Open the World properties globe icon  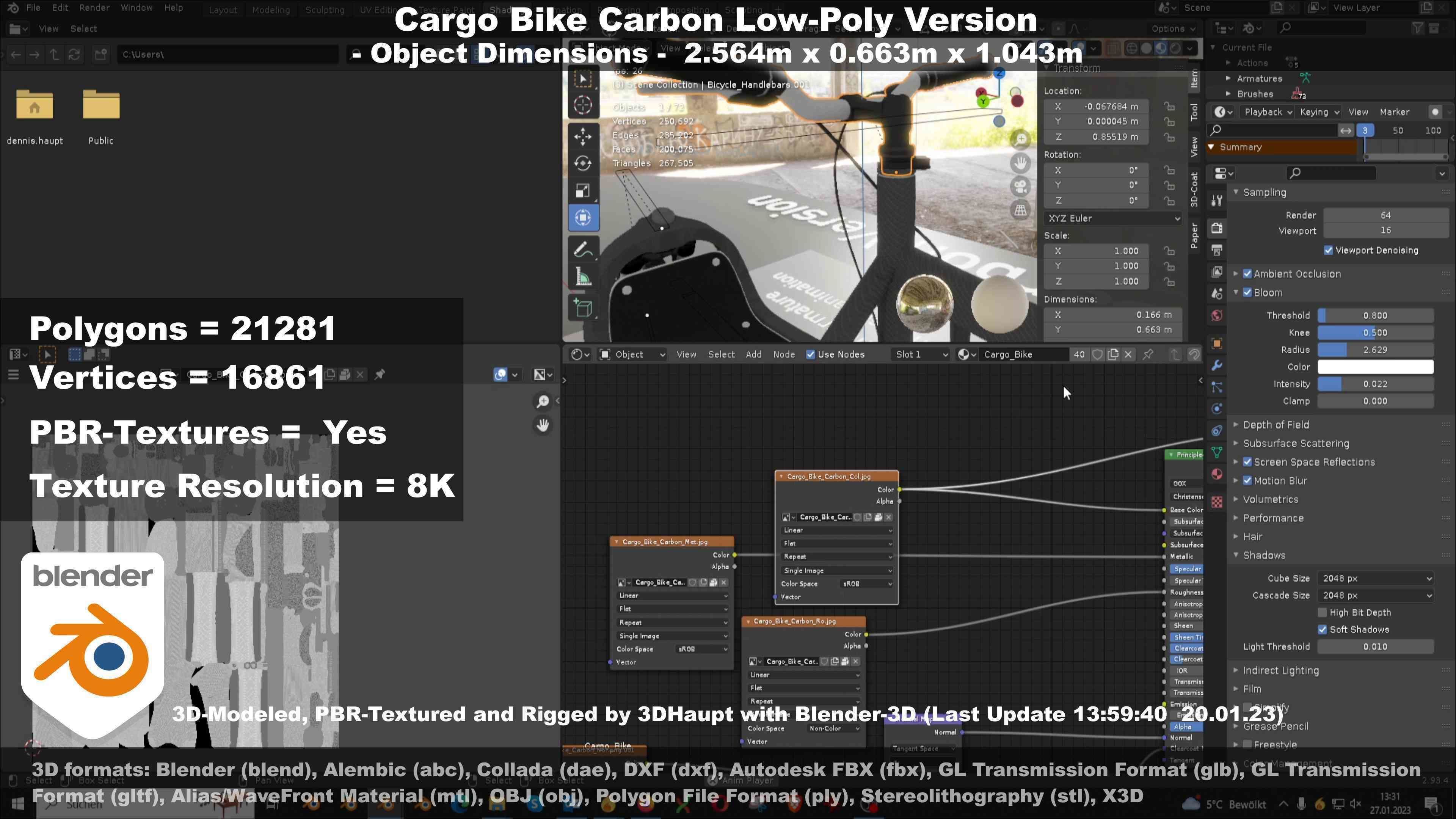(1217, 315)
